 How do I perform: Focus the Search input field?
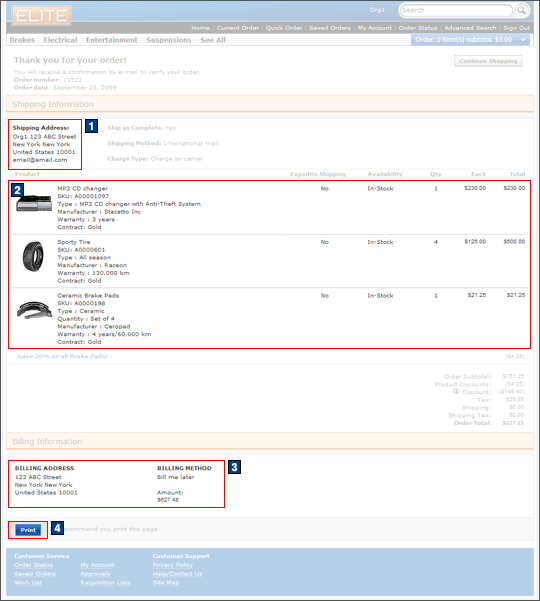pos(455,10)
